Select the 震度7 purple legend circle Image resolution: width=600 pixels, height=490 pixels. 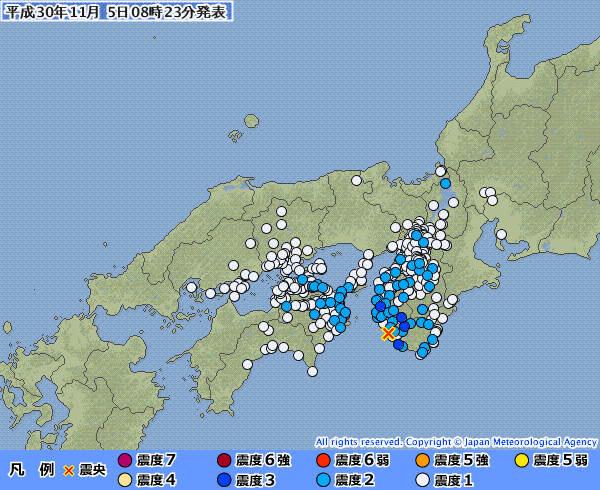click(x=125, y=460)
